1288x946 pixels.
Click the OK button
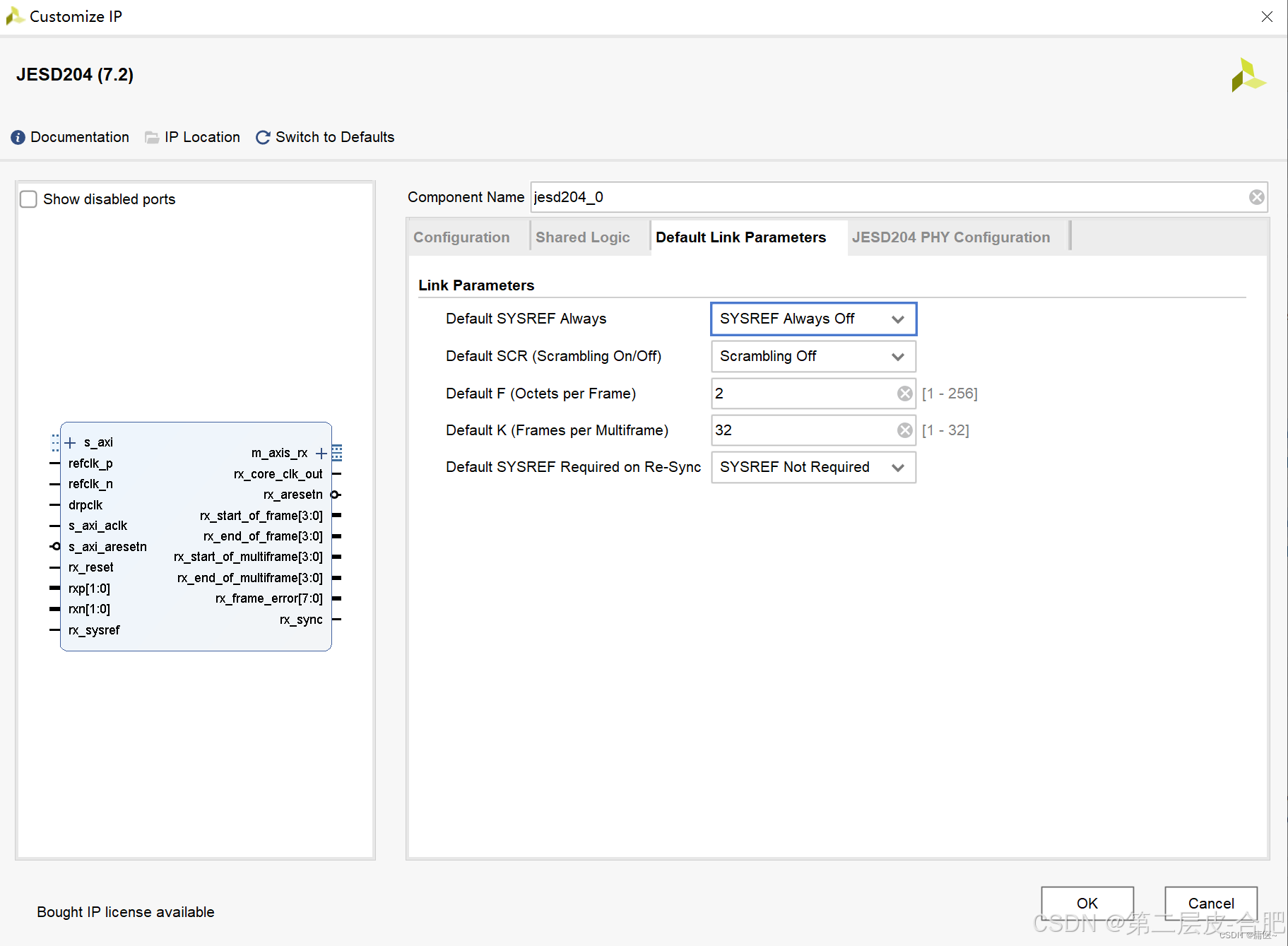(x=1087, y=903)
